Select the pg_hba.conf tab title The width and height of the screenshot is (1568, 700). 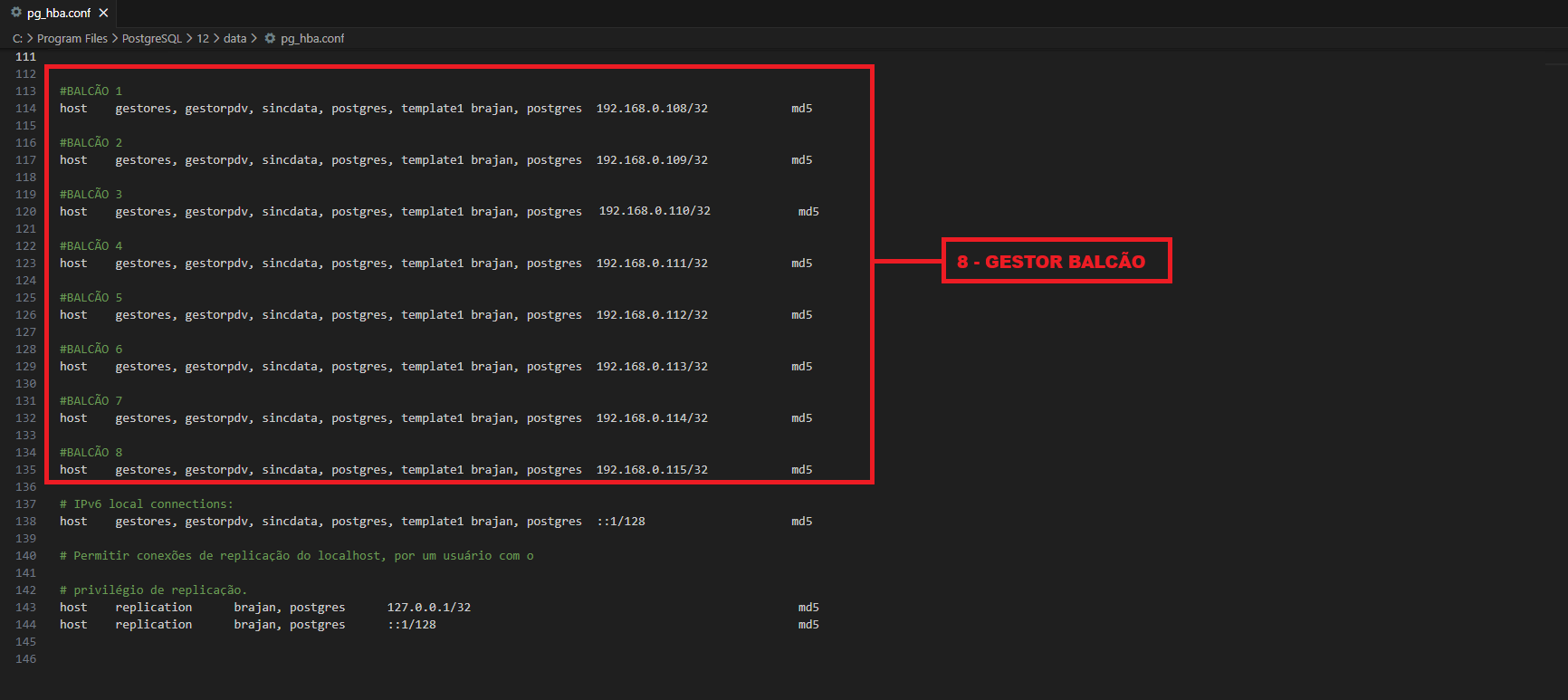(59, 13)
